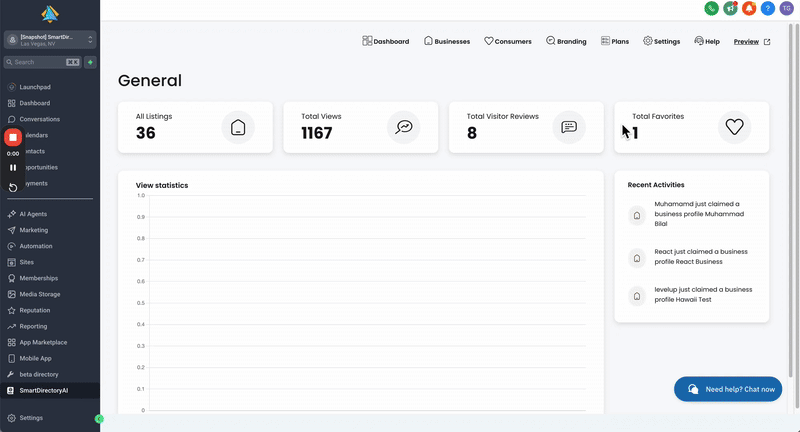Restart the recording with the circular arrow
The width and height of the screenshot is (800, 432).
tap(13, 187)
